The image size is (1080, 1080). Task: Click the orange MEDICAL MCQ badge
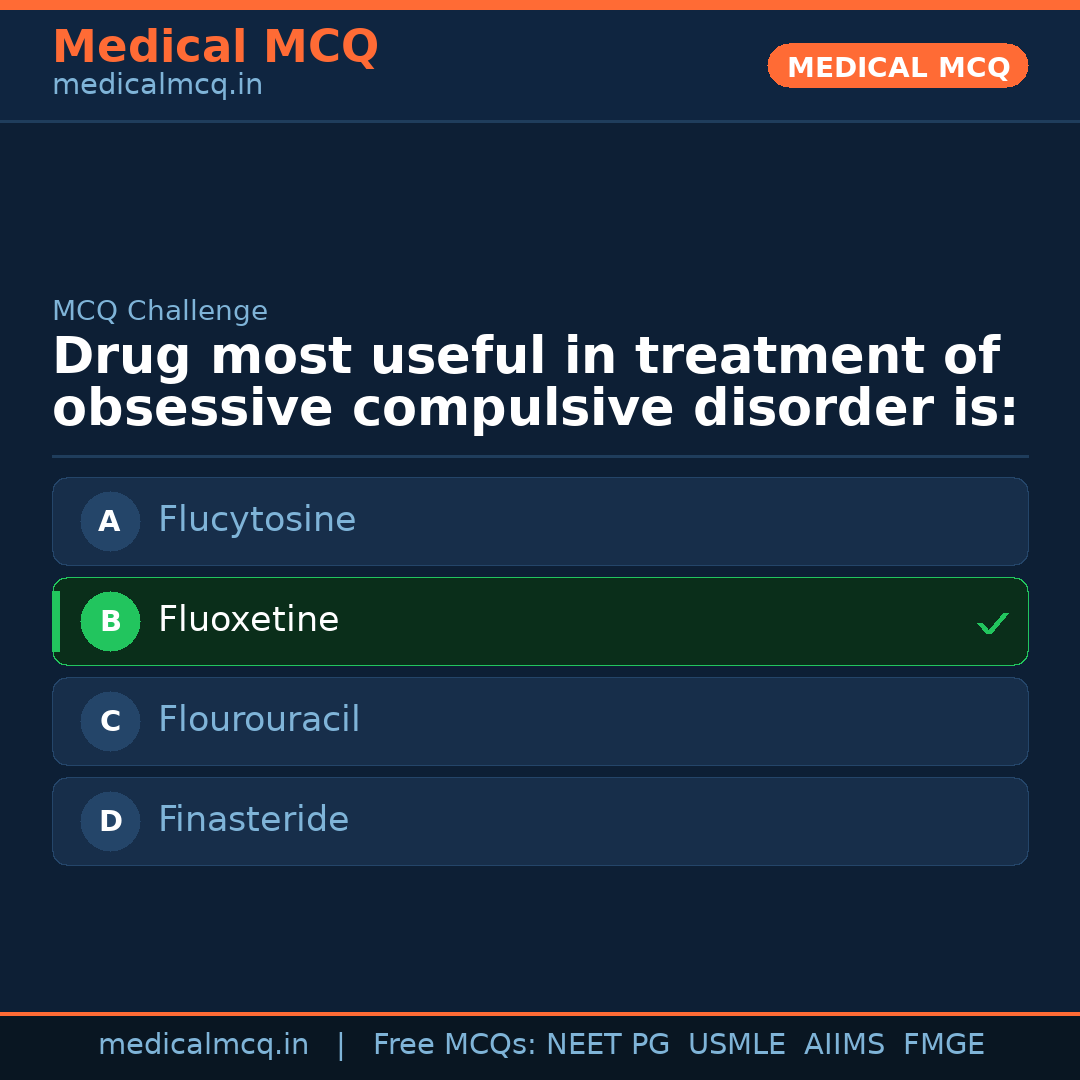[898, 67]
